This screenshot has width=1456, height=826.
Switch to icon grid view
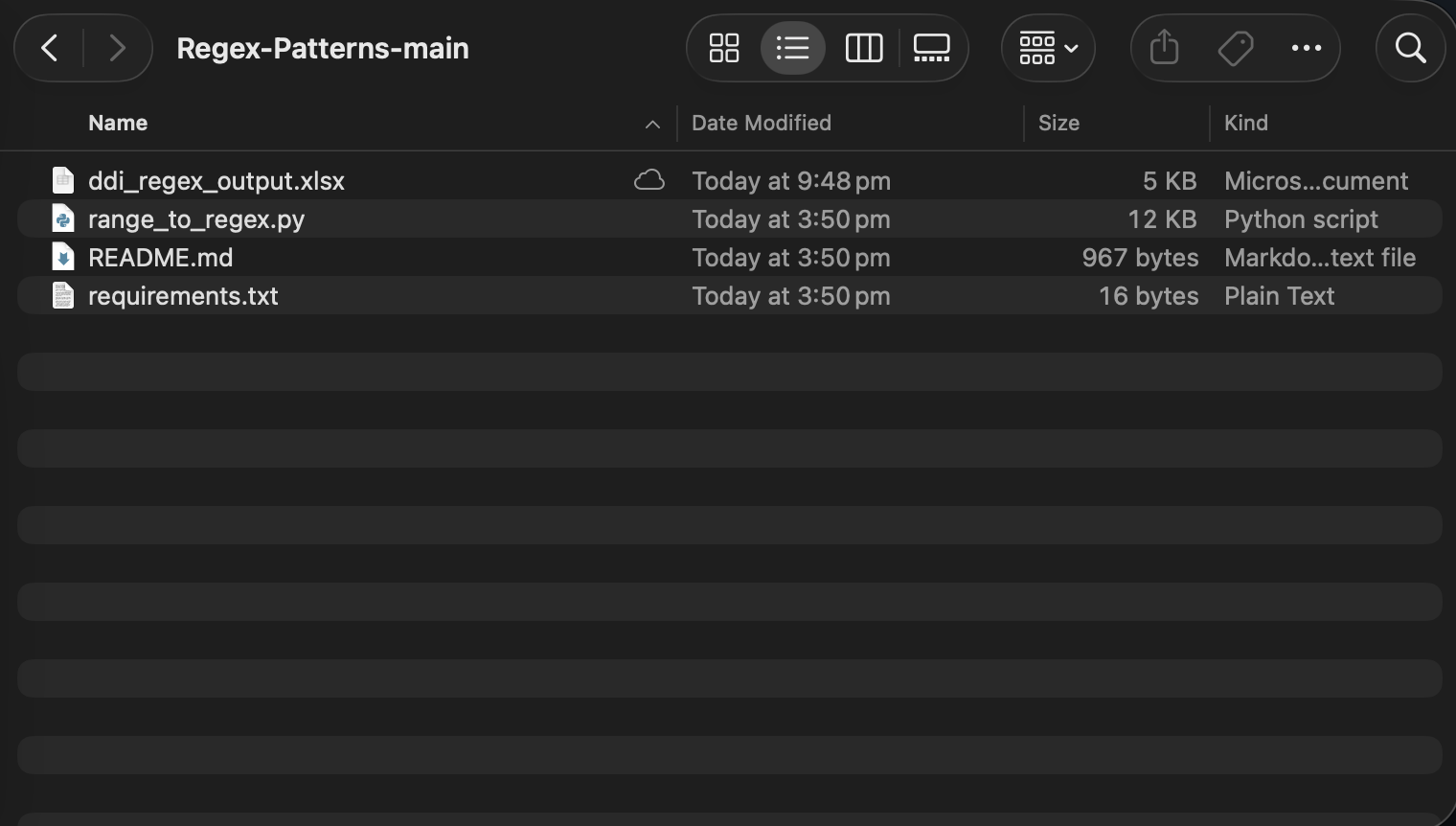(x=724, y=48)
